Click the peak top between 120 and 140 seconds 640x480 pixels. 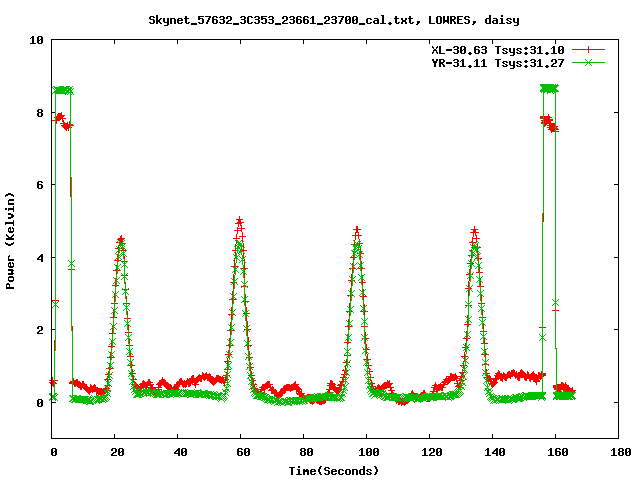474,231
